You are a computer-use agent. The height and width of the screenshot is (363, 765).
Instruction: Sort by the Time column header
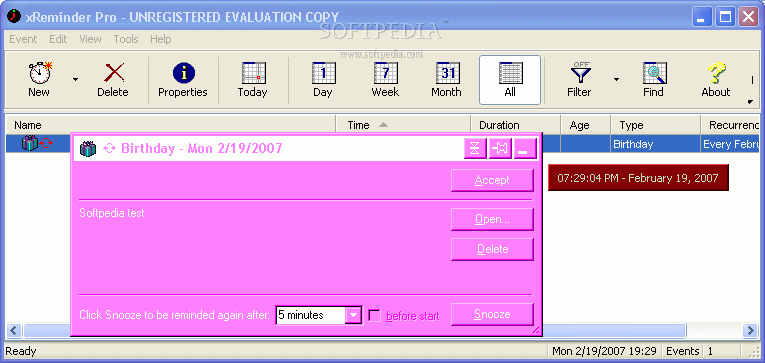point(403,125)
